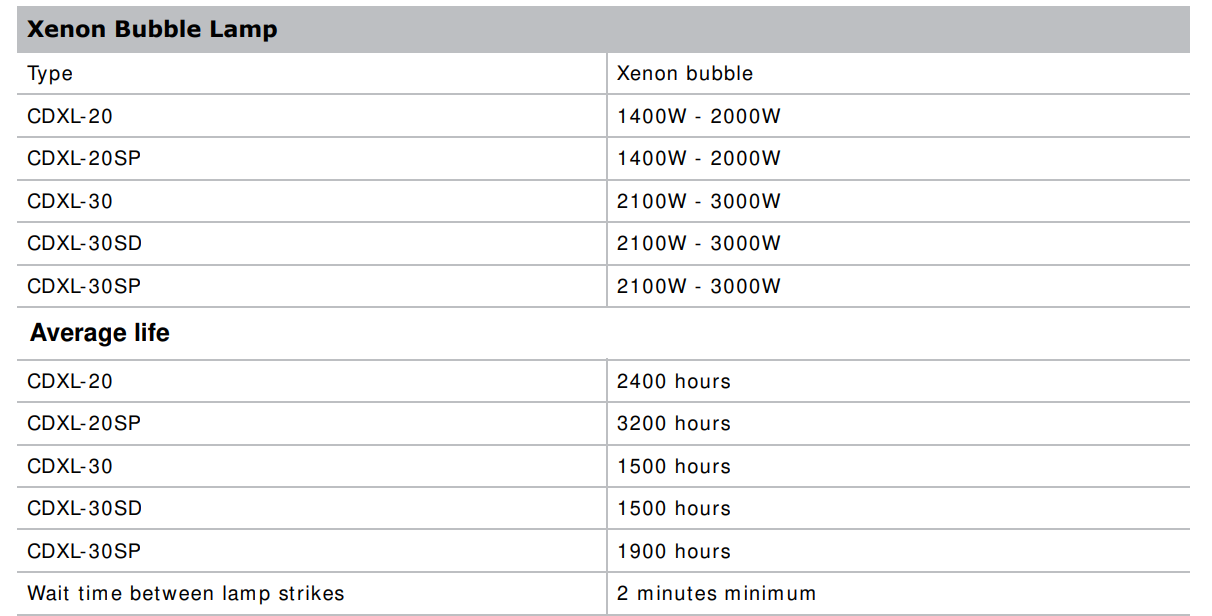Click 1500 hours in the CDXL-30SD row
Viewport: 1212px width, 616px height.
coord(673,509)
